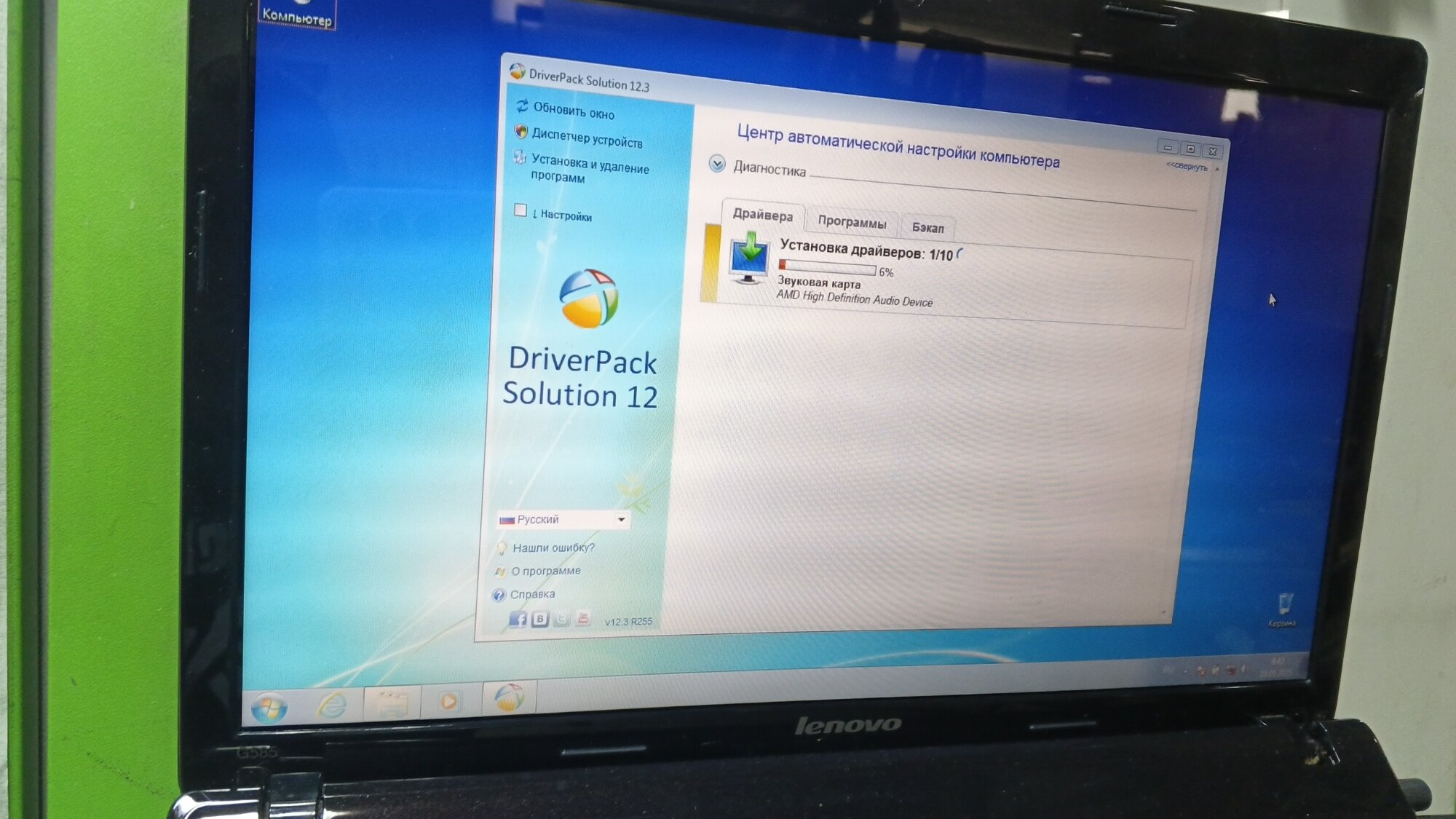The image size is (1456, 819).
Task: Select the Компьютер desktop icon
Action: tap(297, 15)
